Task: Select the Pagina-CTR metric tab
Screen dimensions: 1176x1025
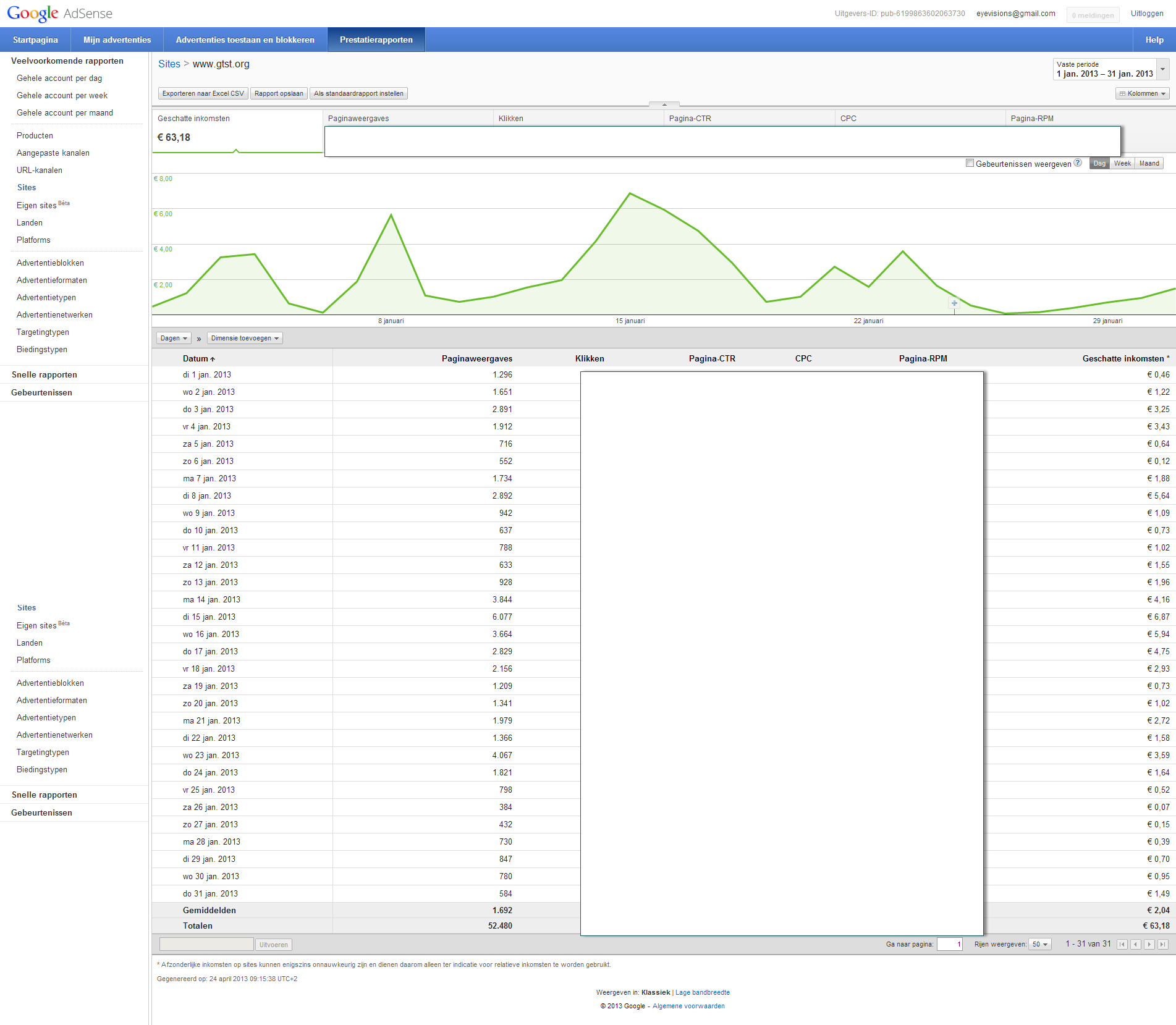Action: [x=749, y=118]
